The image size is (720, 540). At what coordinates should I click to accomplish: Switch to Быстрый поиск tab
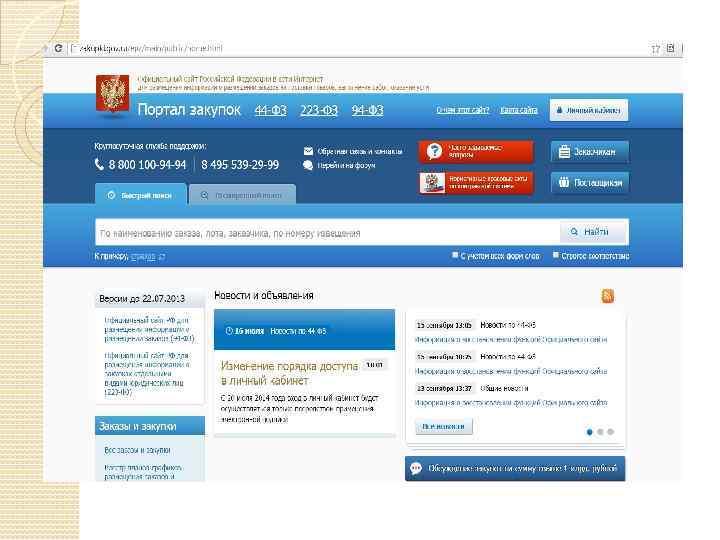tap(141, 195)
